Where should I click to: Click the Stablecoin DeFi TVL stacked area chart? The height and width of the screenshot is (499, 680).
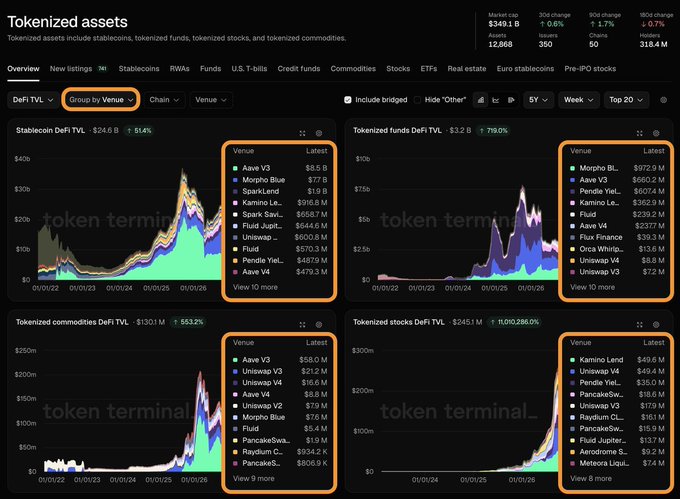tap(130, 223)
